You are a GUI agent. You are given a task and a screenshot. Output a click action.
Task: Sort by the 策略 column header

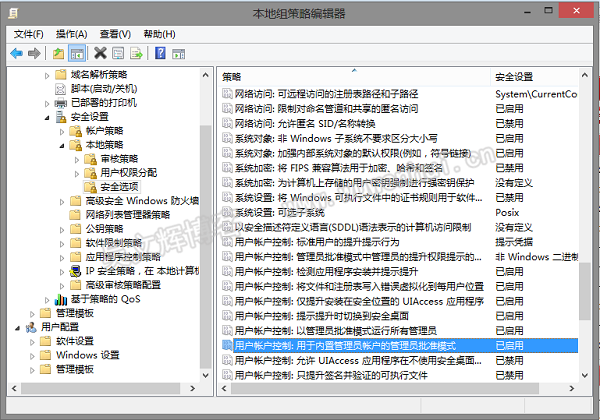(350, 76)
